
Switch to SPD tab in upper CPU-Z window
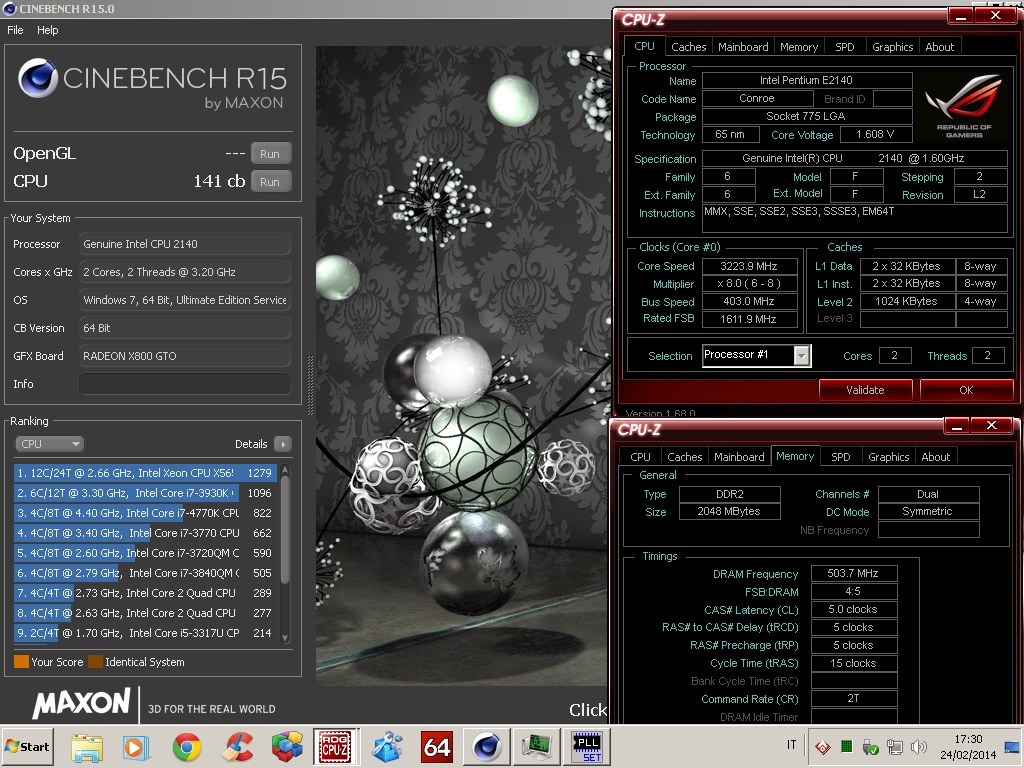[x=844, y=47]
